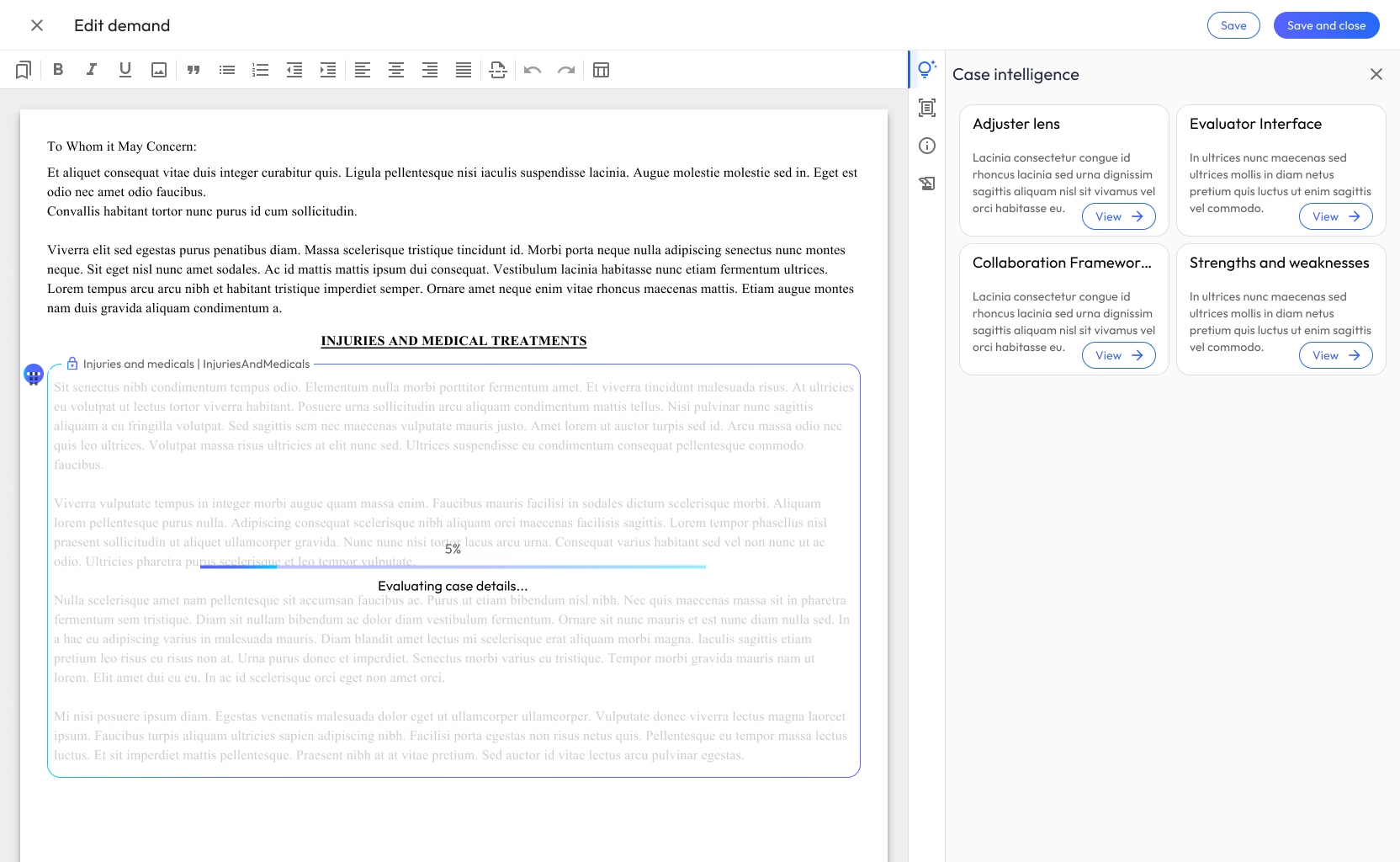The width and height of the screenshot is (1400, 862).
Task: Toggle bold formatting
Action: (58, 70)
